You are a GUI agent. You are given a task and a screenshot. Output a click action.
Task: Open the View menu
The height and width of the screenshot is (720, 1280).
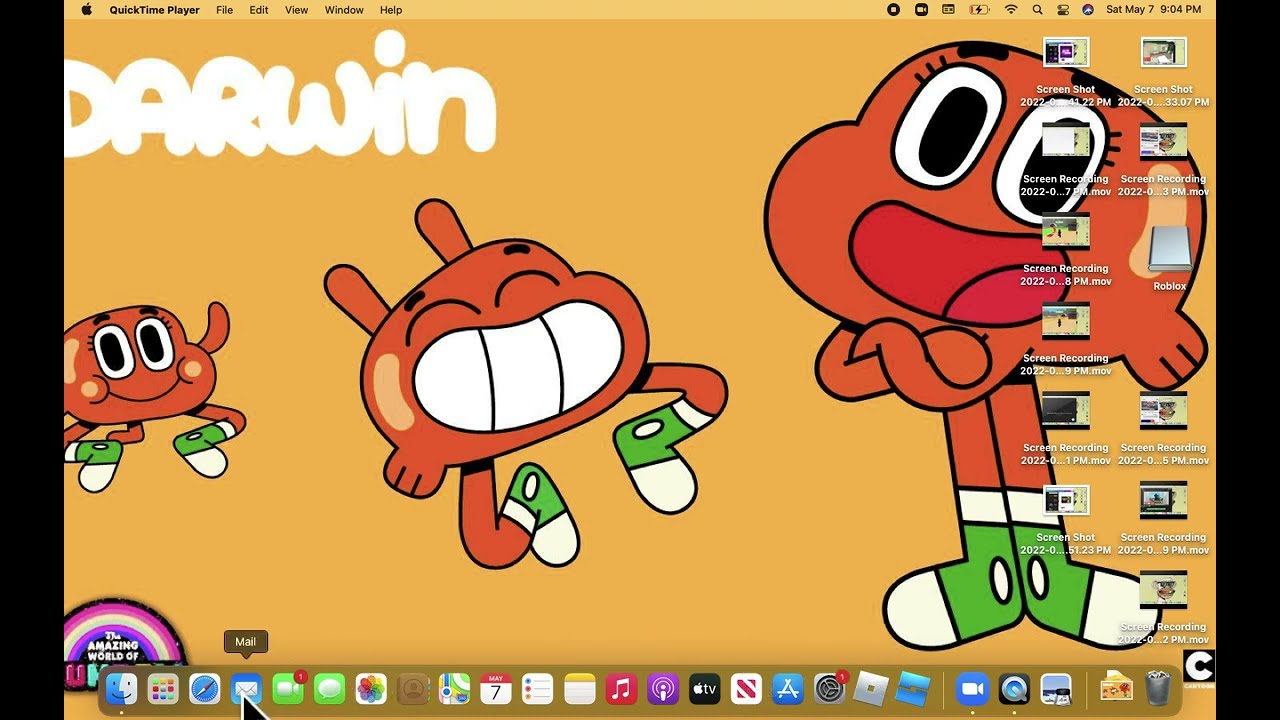point(297,10)
